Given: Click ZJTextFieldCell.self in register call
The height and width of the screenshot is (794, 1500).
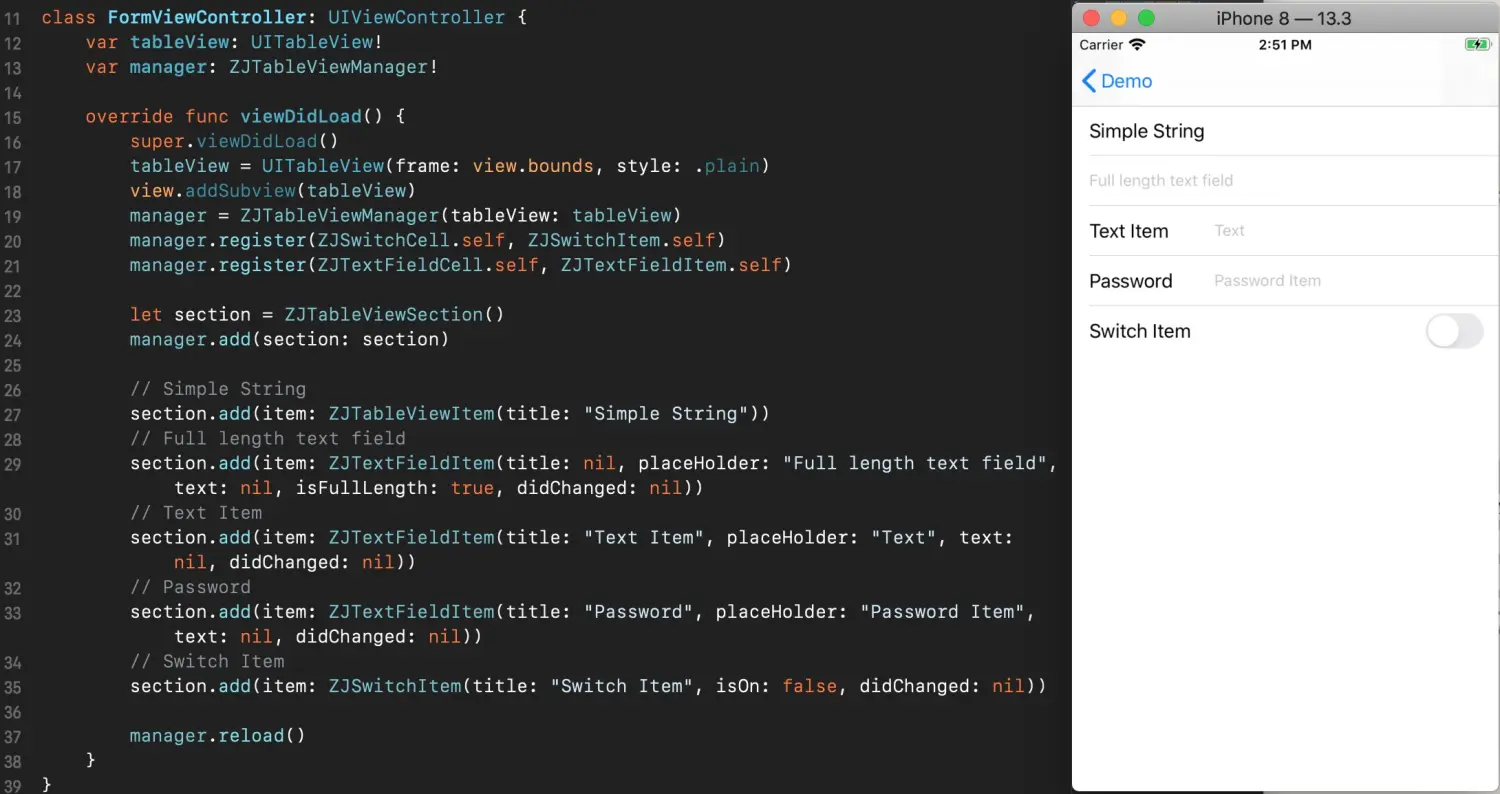Looking at the screenshot, I should click(x=427, y=265).
